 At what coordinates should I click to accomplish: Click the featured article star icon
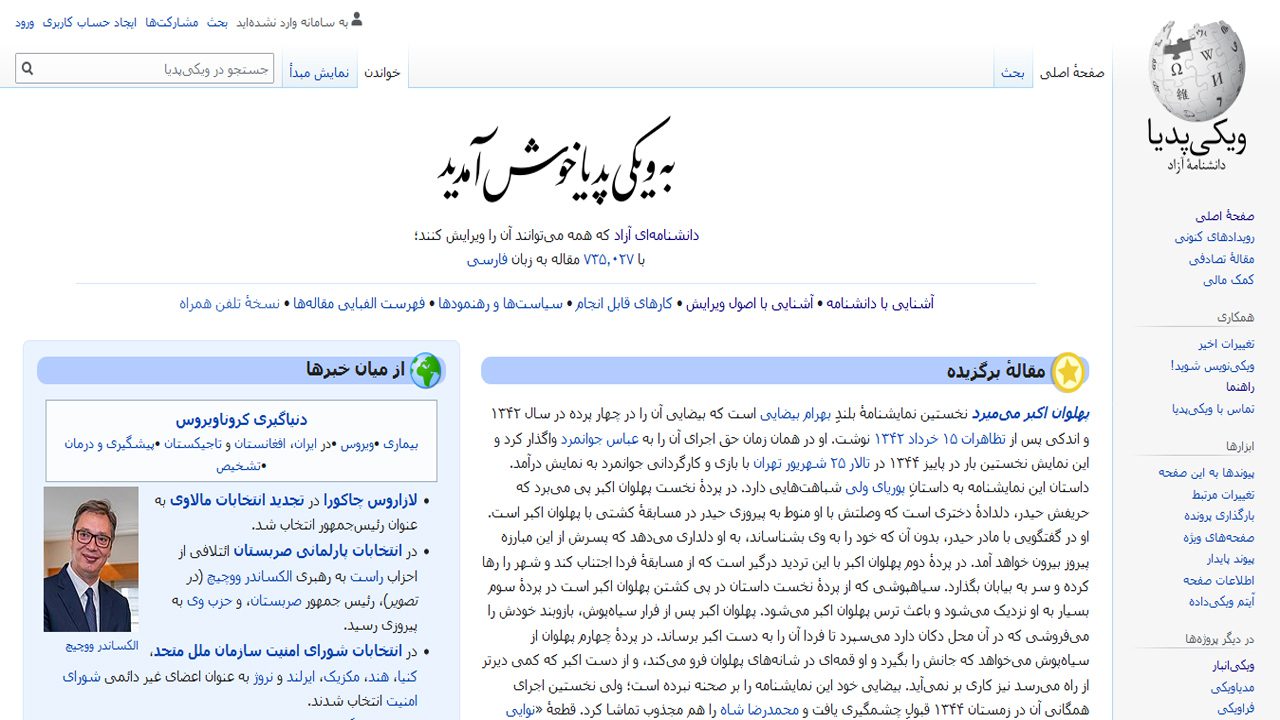1068,372
